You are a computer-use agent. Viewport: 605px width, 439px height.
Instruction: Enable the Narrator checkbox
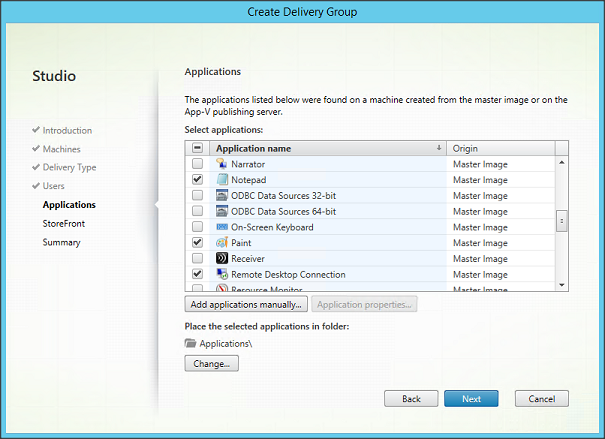click(x=197, y=164)
